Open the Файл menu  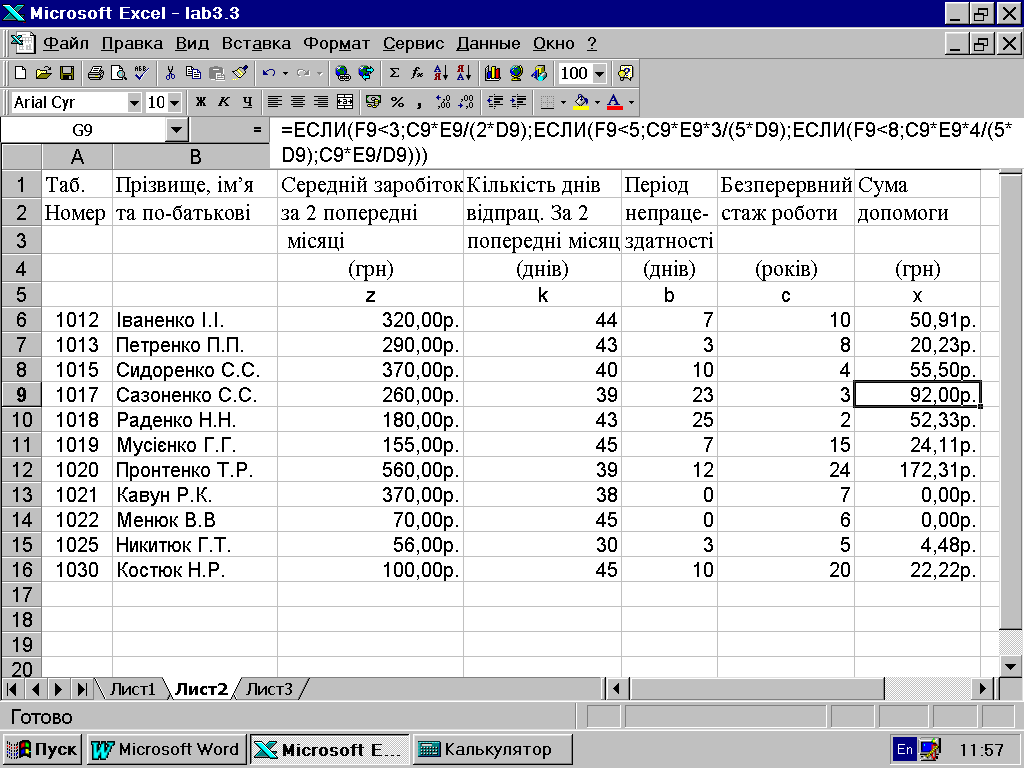tap(66, 44)
